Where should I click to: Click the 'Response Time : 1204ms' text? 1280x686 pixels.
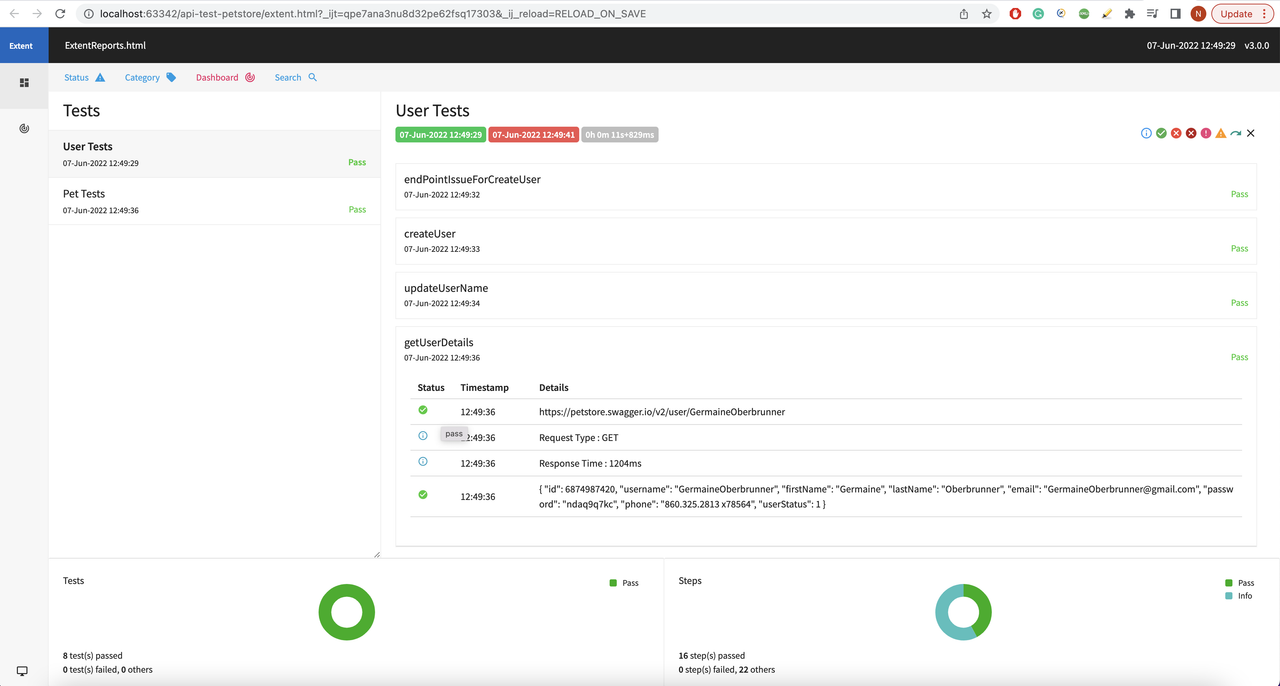[x=590, y=464]
